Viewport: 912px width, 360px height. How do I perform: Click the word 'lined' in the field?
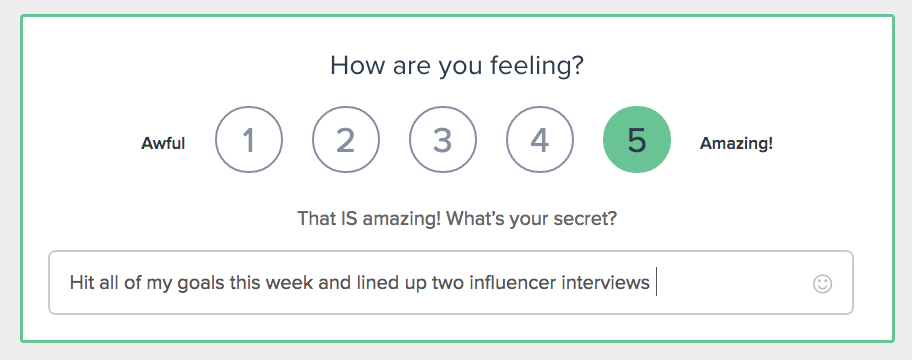(371, 283)
